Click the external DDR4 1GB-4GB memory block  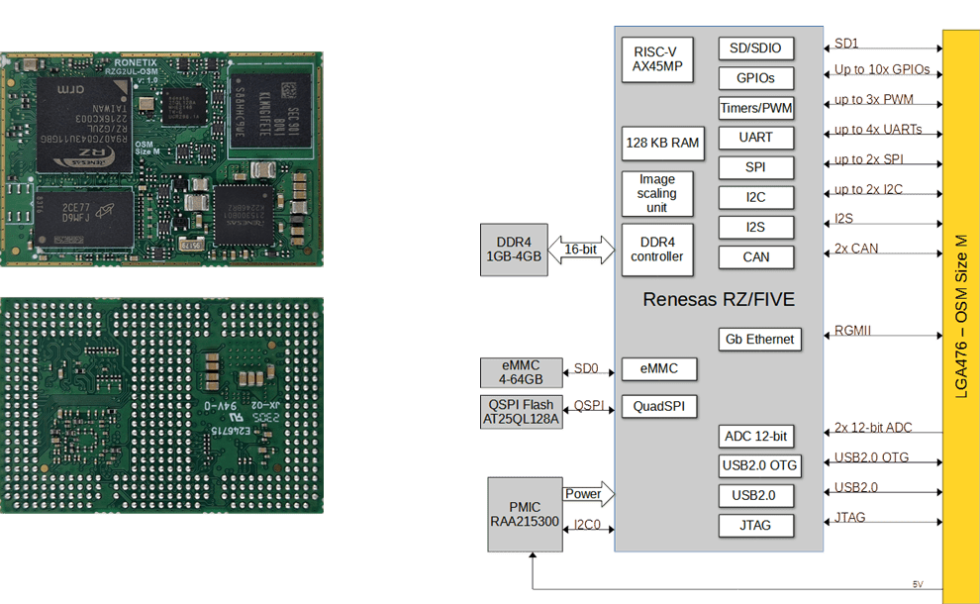click(514, 249)
